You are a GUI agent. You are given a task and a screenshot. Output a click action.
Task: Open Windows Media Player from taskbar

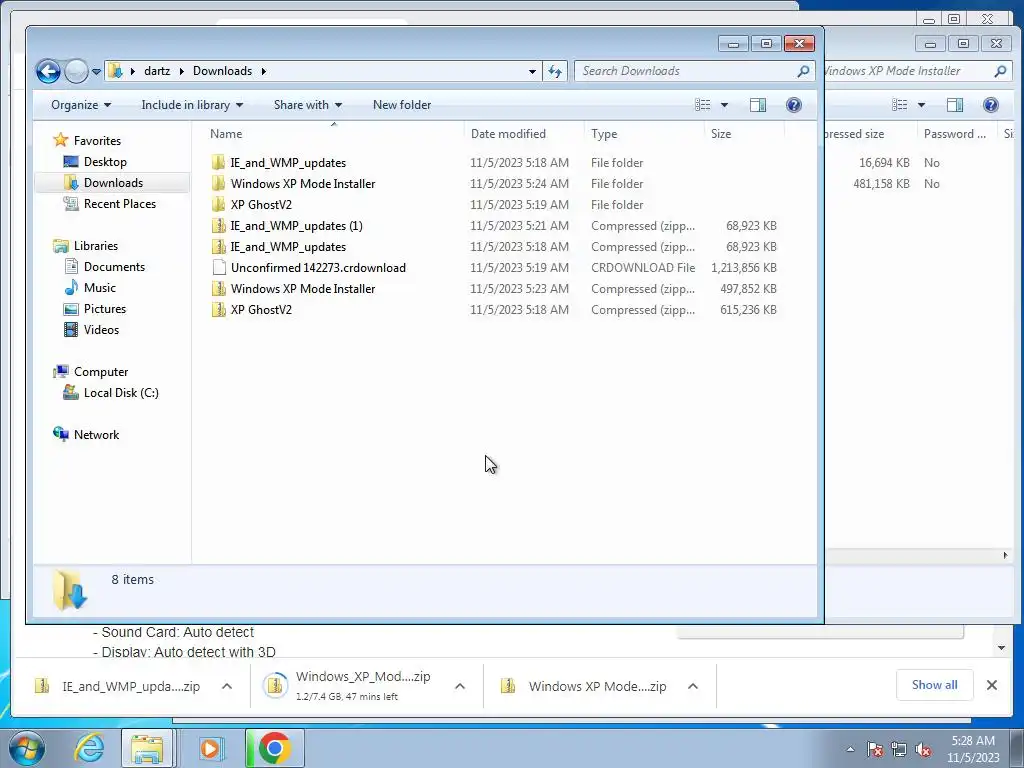210,748
